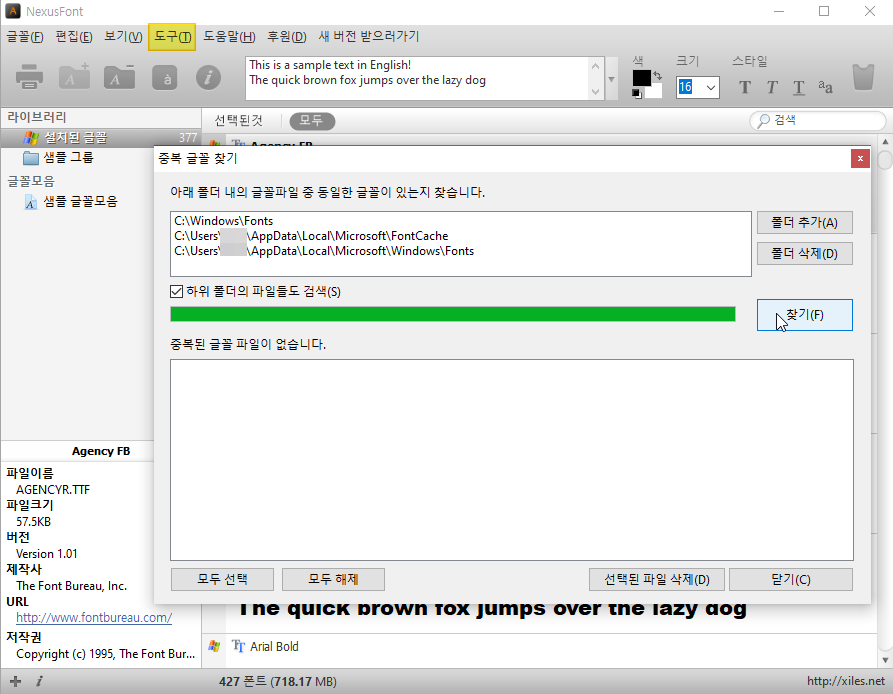Open the 도구(T) menu
893x694 pixels.
(172, 36)
